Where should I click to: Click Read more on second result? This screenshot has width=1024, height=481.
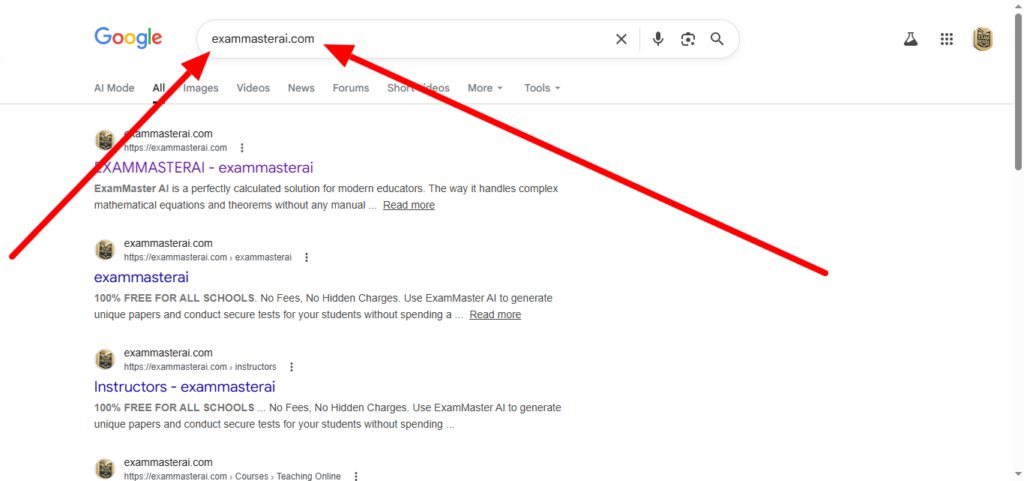point(495,315)
